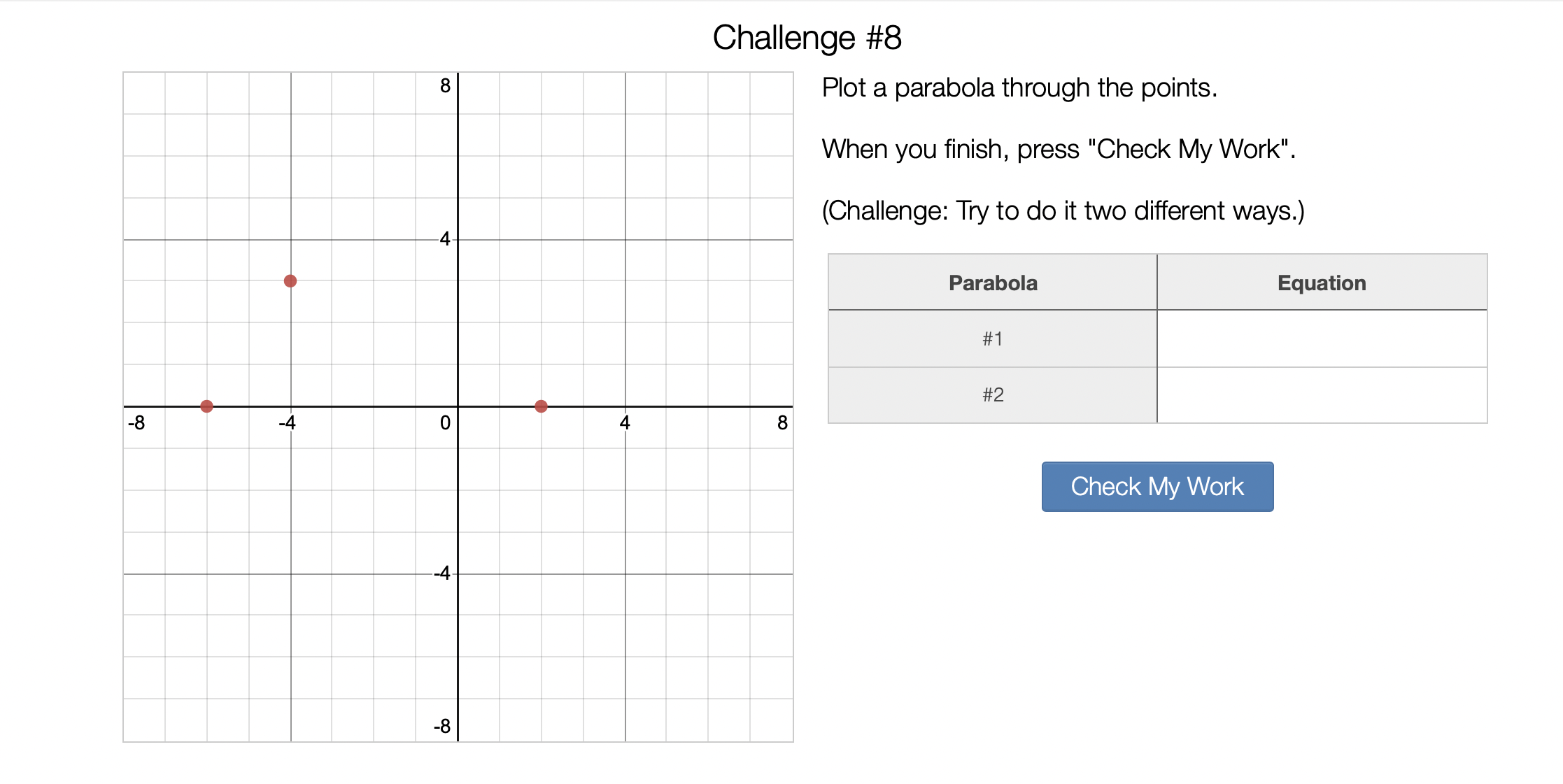Click the Equation column header
This screenshot has width=1563, height=784.
tap(1322, 283)
